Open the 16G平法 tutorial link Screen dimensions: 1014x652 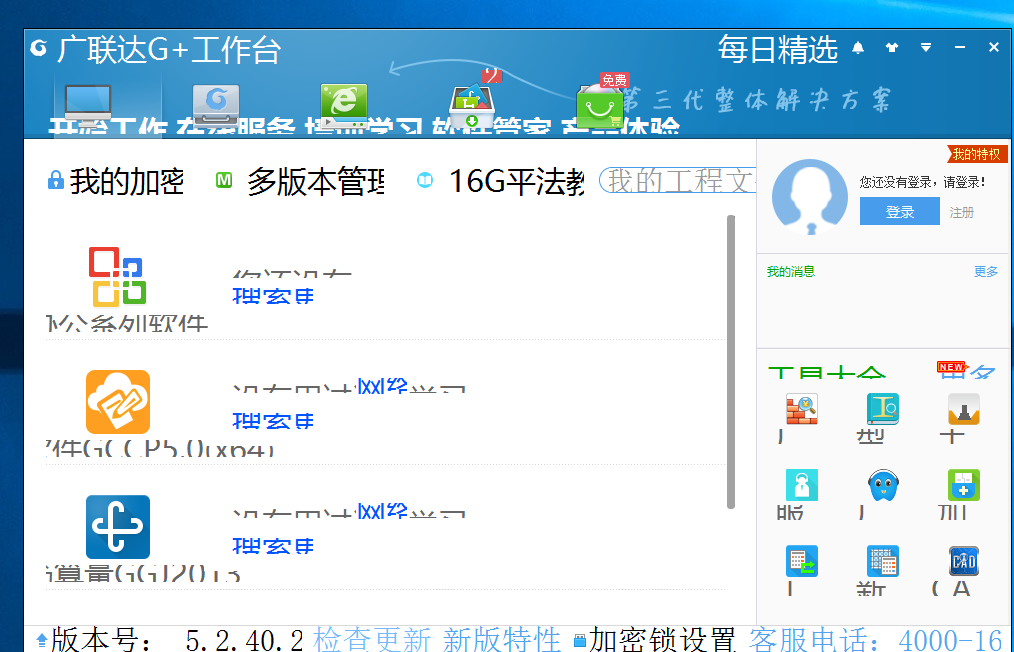(x=517, y=182)
